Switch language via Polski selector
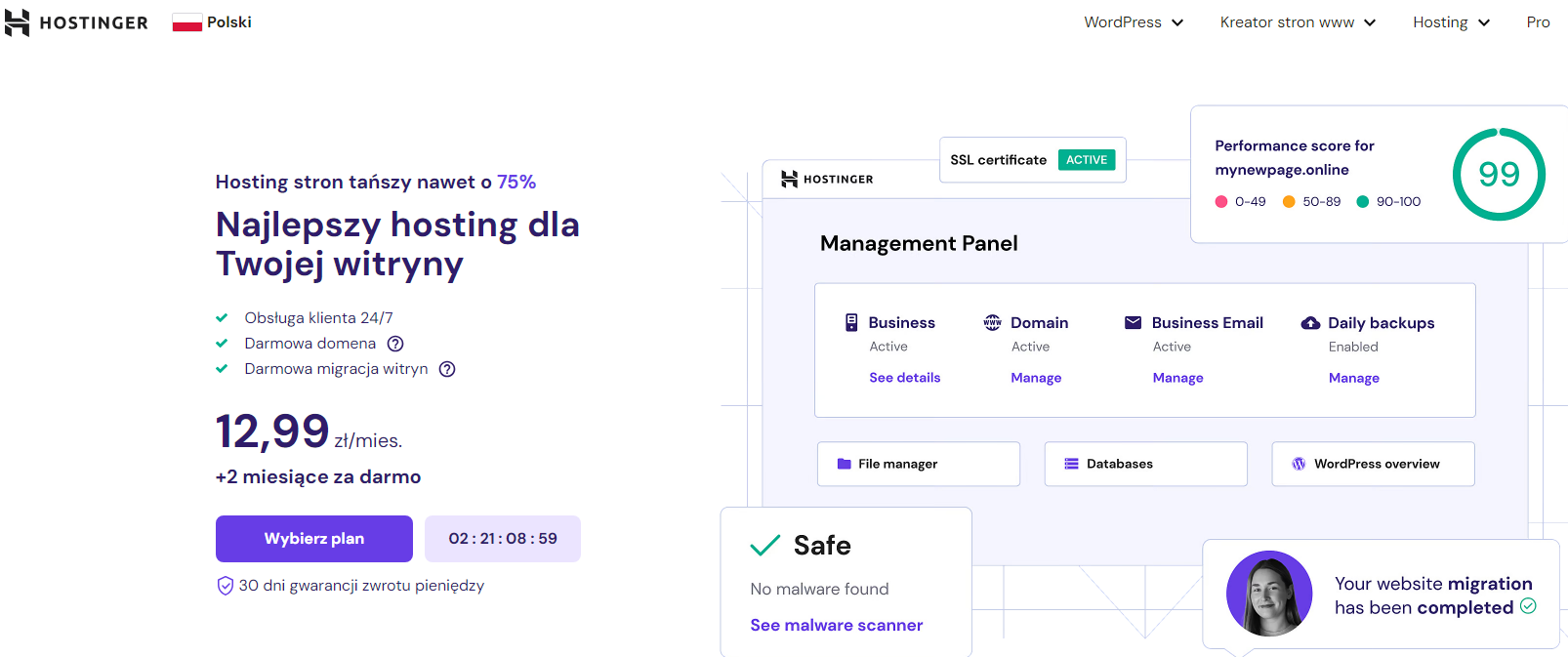Viewport: 1568px width, 657px height. pos(212,22)
